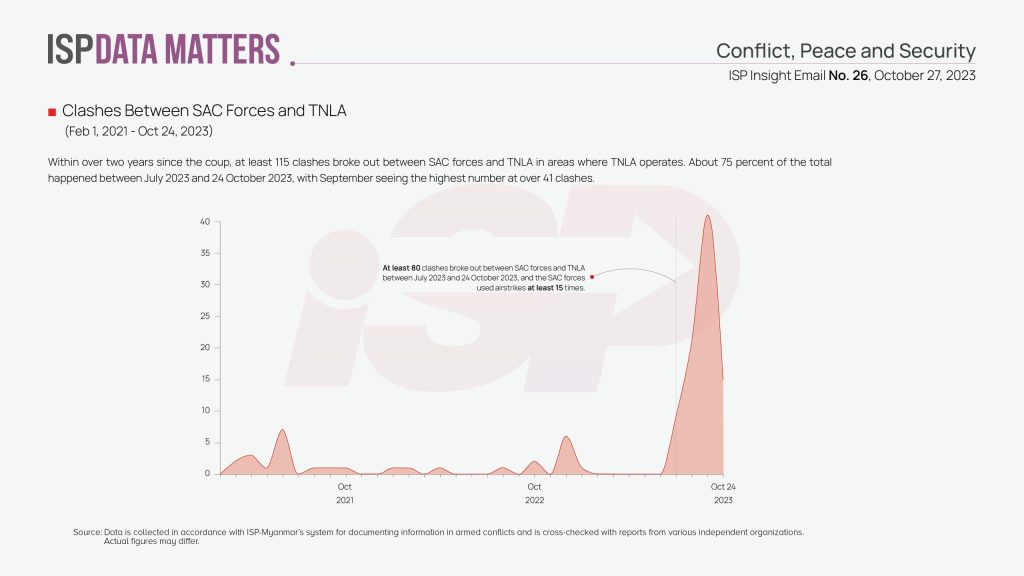
Task: Click the date range Feb 1, 2021 - Oct 24, 2023
Action: (x=139, y=131)
